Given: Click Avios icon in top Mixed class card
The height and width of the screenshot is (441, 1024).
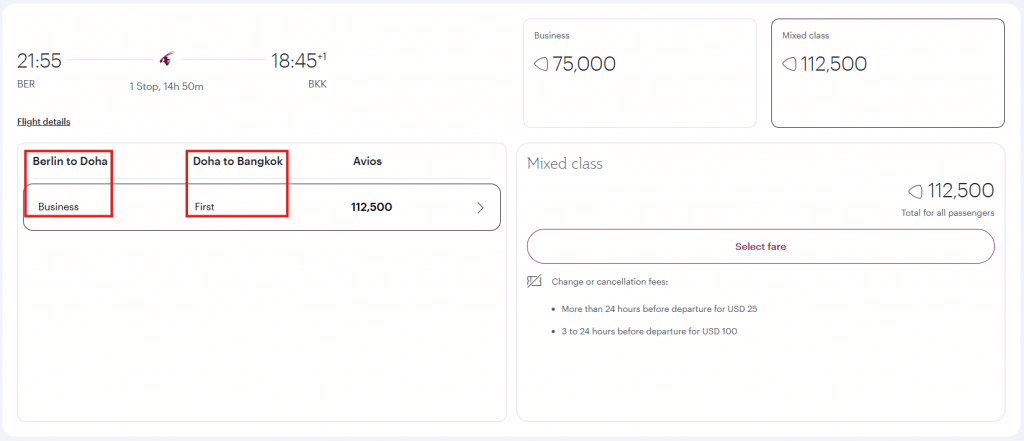Looking at the screenshot, I should [788, 64].
